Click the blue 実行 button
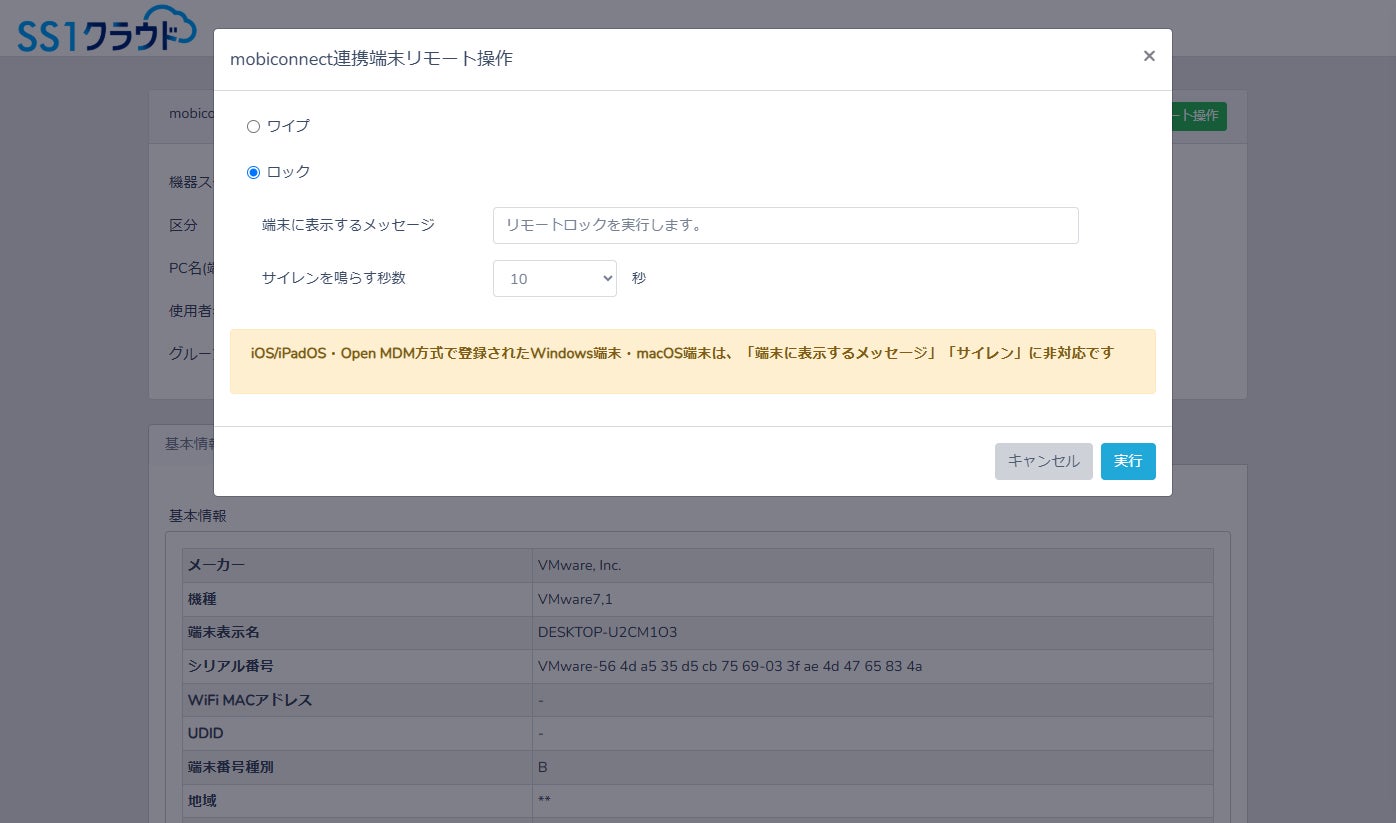1396x823 pixels. pos(1128,461)
